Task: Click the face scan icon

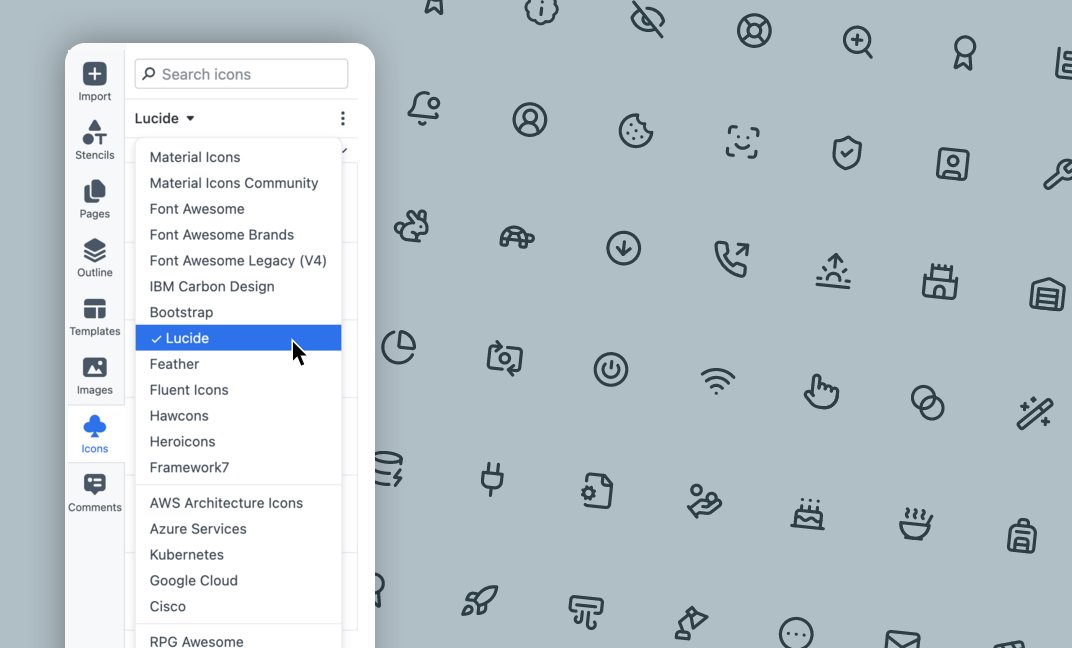Action: 742,141
